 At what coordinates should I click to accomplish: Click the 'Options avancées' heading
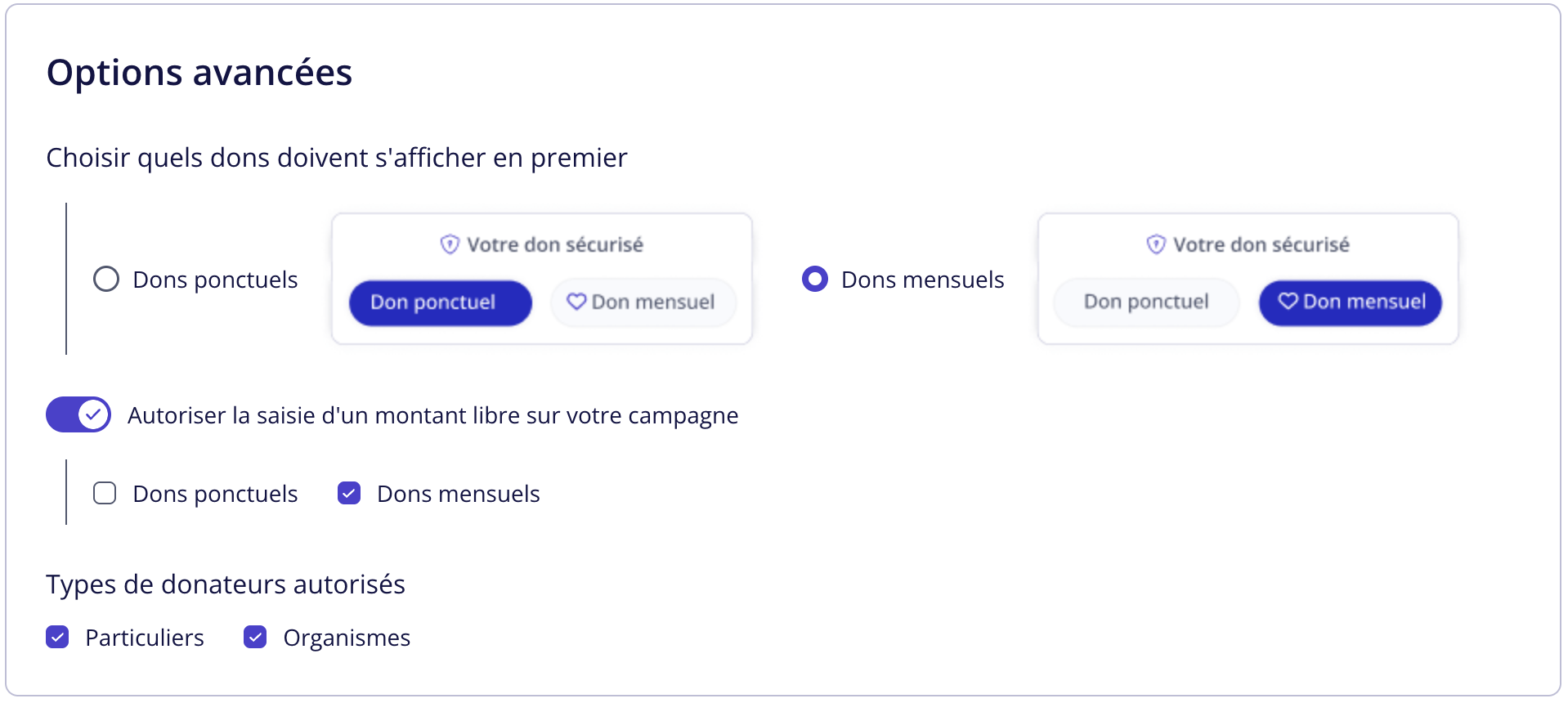(199, 72)
